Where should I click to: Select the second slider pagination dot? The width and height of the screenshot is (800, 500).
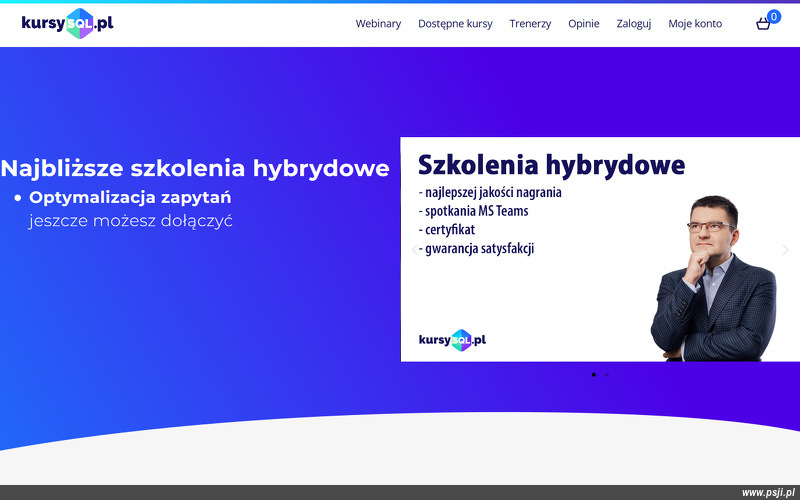607,374
